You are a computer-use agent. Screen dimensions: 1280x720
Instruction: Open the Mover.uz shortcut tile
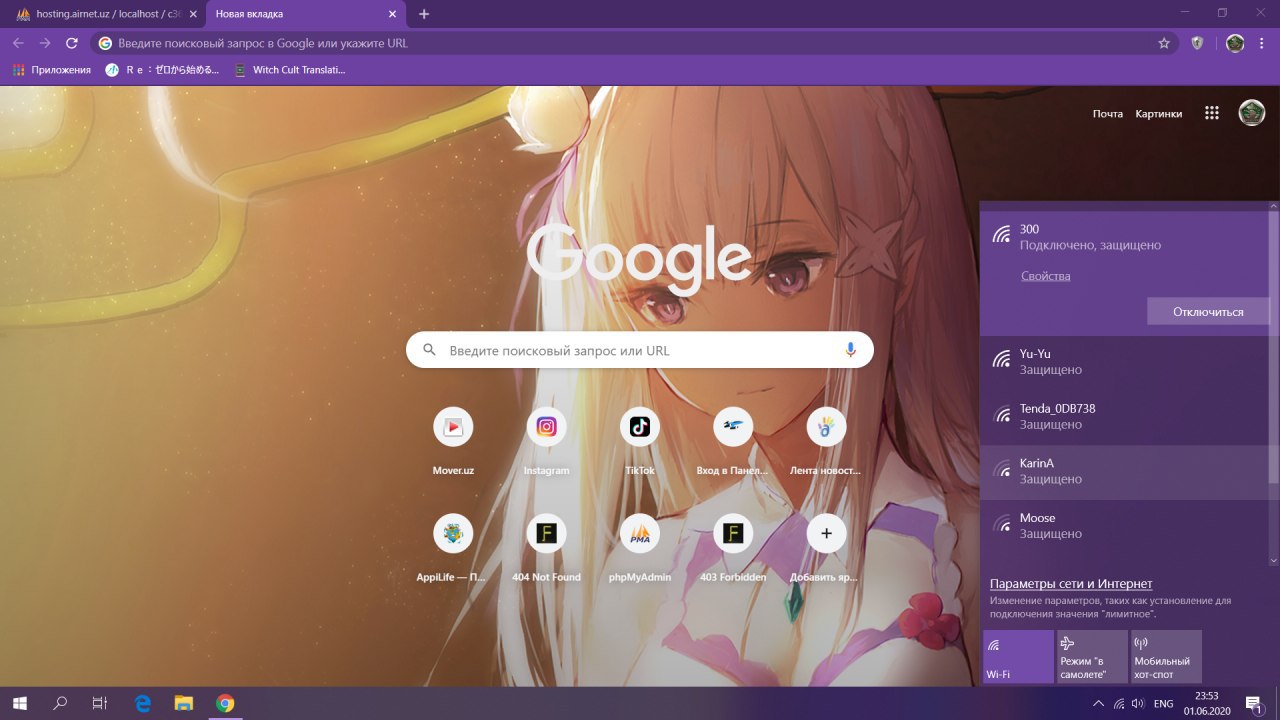pos(453,442)
